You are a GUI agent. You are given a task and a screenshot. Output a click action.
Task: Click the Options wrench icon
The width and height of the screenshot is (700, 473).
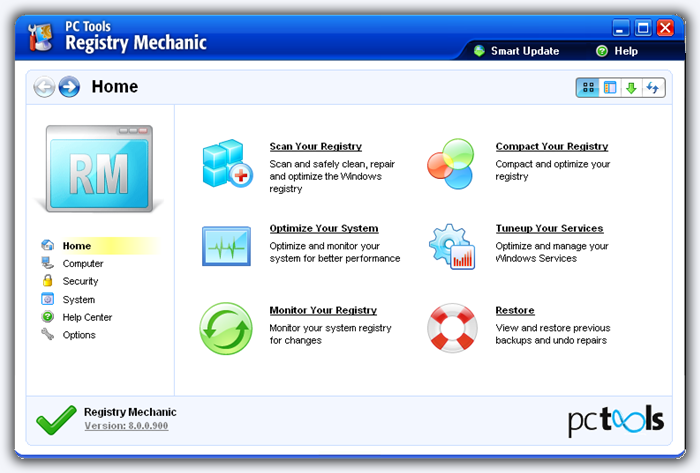tap(48, 334)
